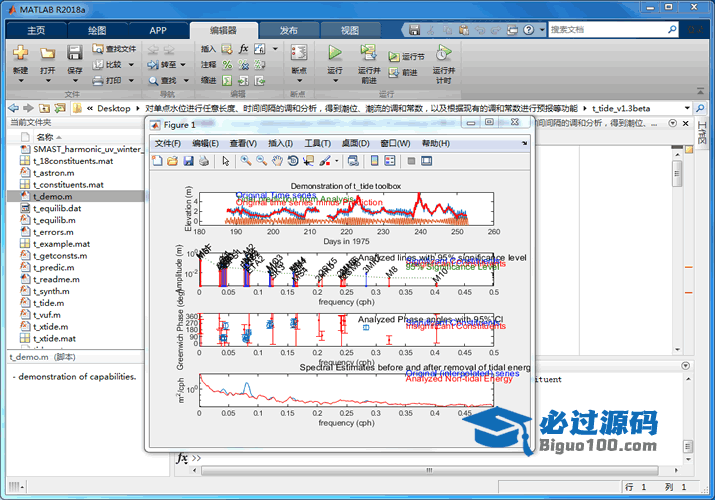Viewport: 715px width, 500px height.
Task: Click the Figure 1 New Figure toolbar icon
Action: (x=157, y=161)
